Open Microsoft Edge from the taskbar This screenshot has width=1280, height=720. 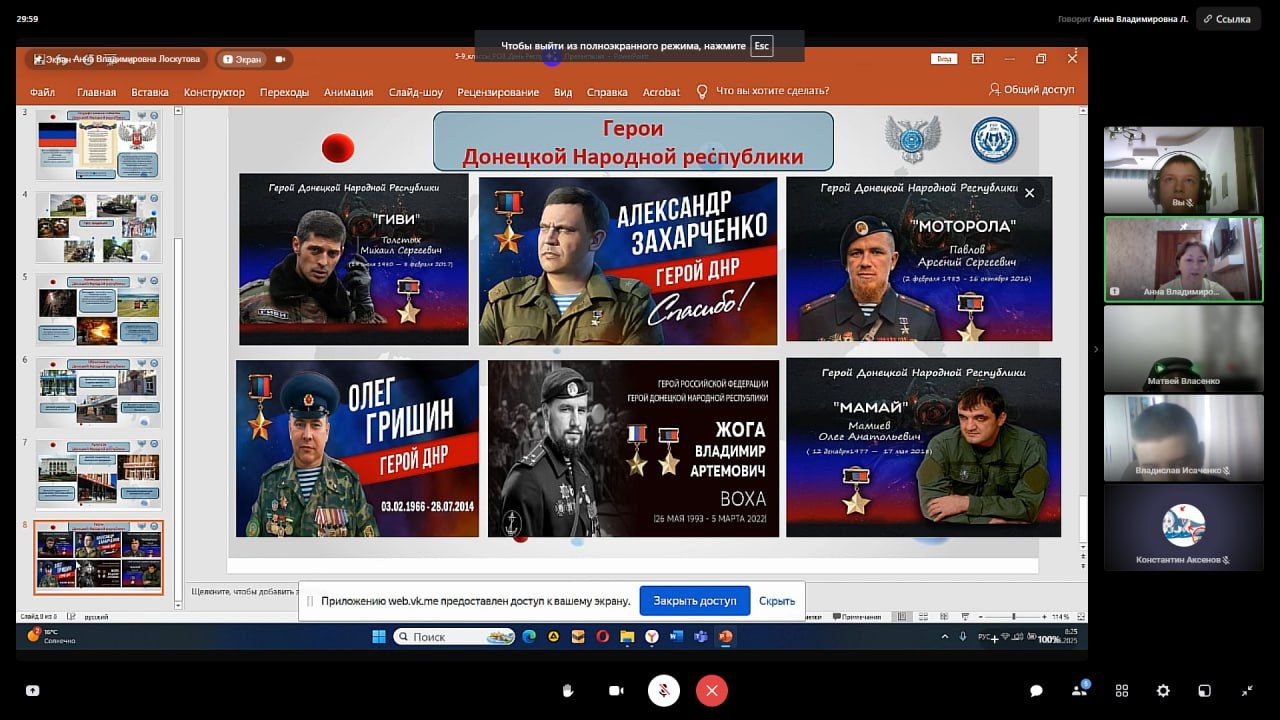(x=529, y=636)
